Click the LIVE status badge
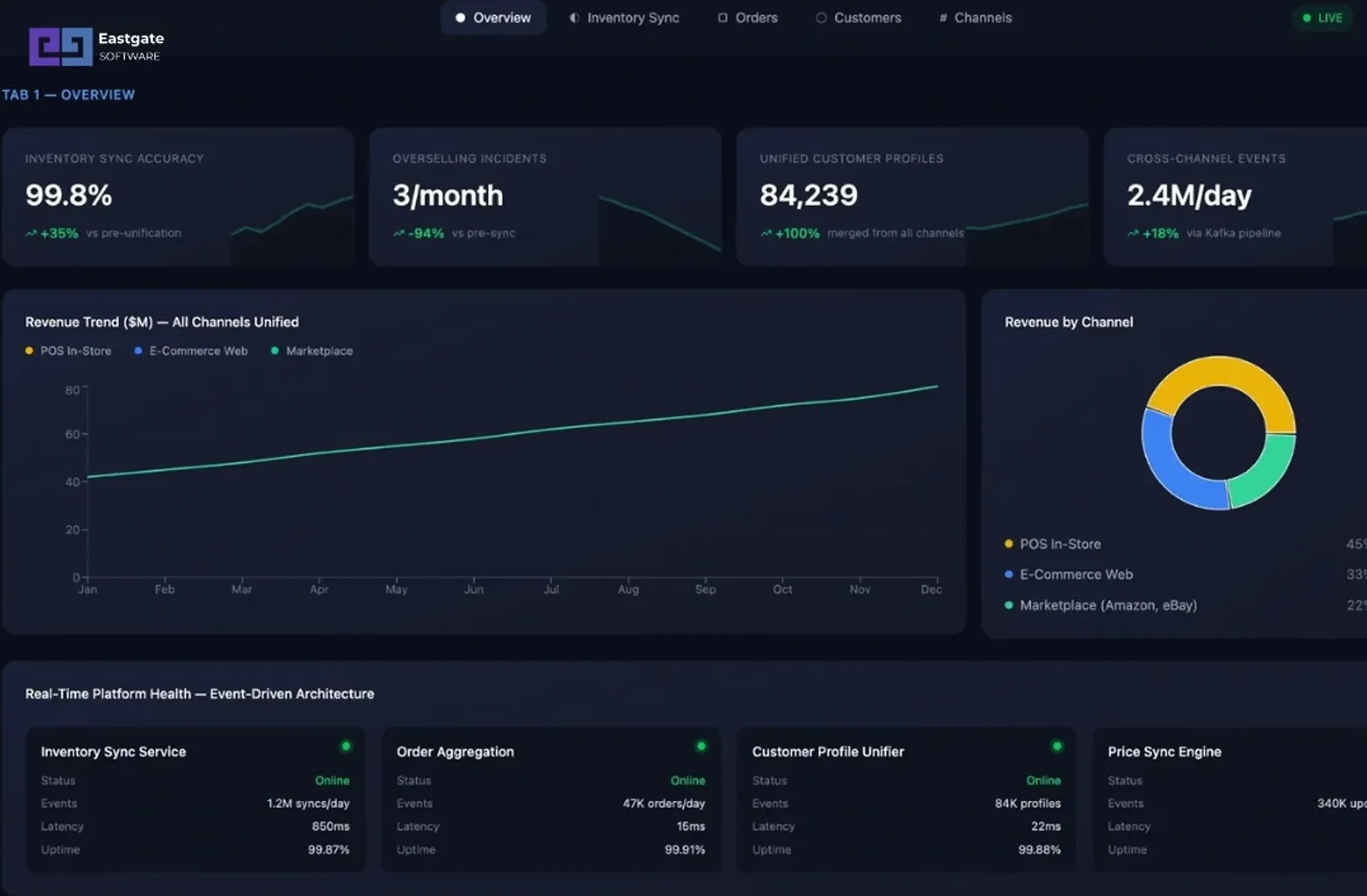The height and width of the screenshot is (896, 1367). (1323, 18)
